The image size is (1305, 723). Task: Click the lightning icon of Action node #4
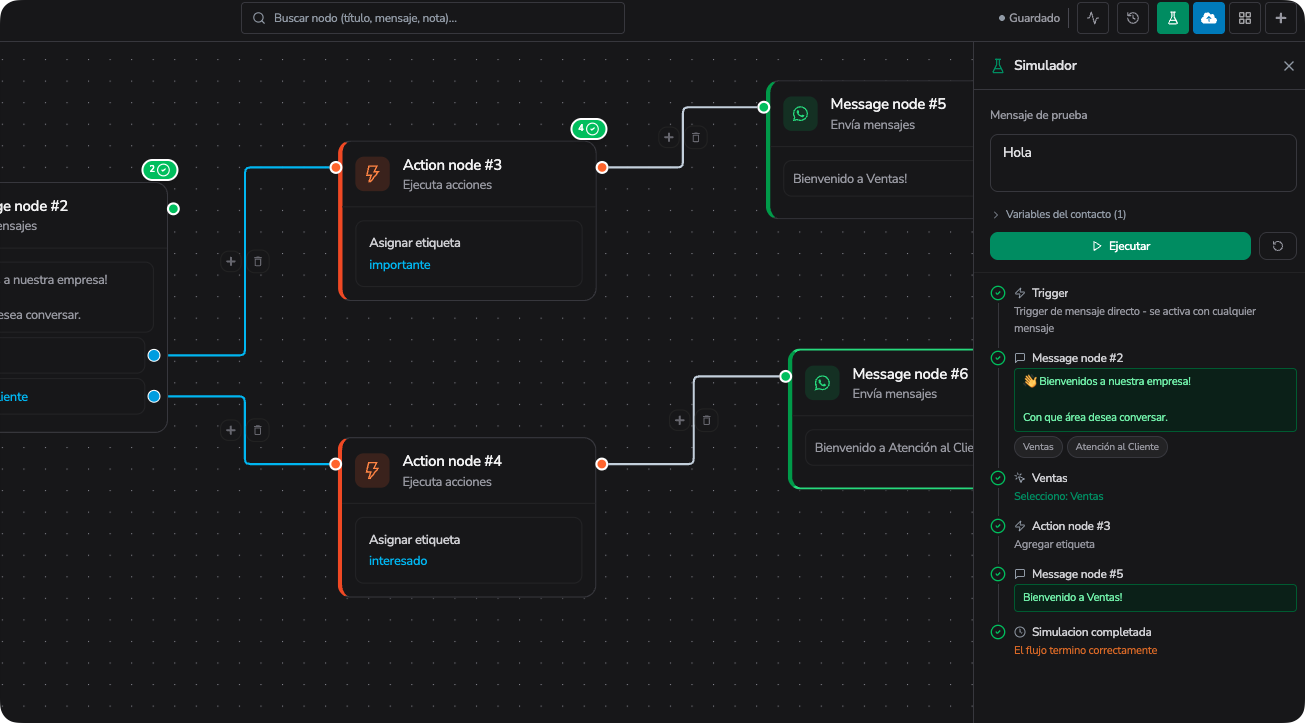tap(372, 470)
